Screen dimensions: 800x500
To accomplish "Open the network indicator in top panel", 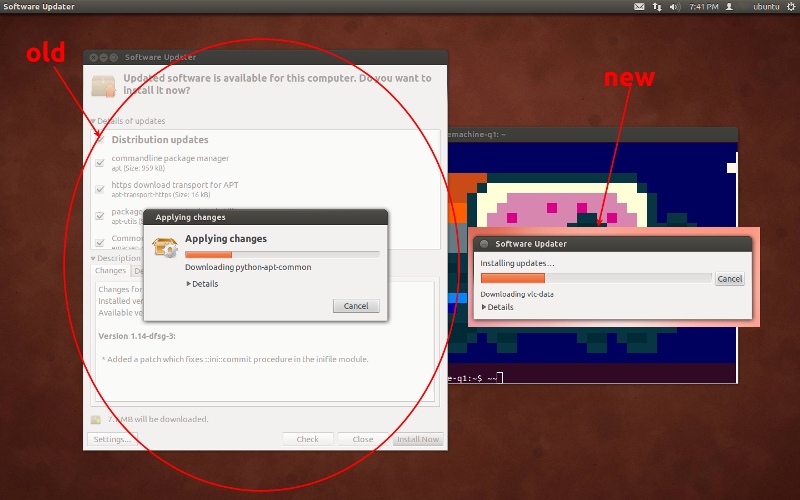I will (657, 7).
